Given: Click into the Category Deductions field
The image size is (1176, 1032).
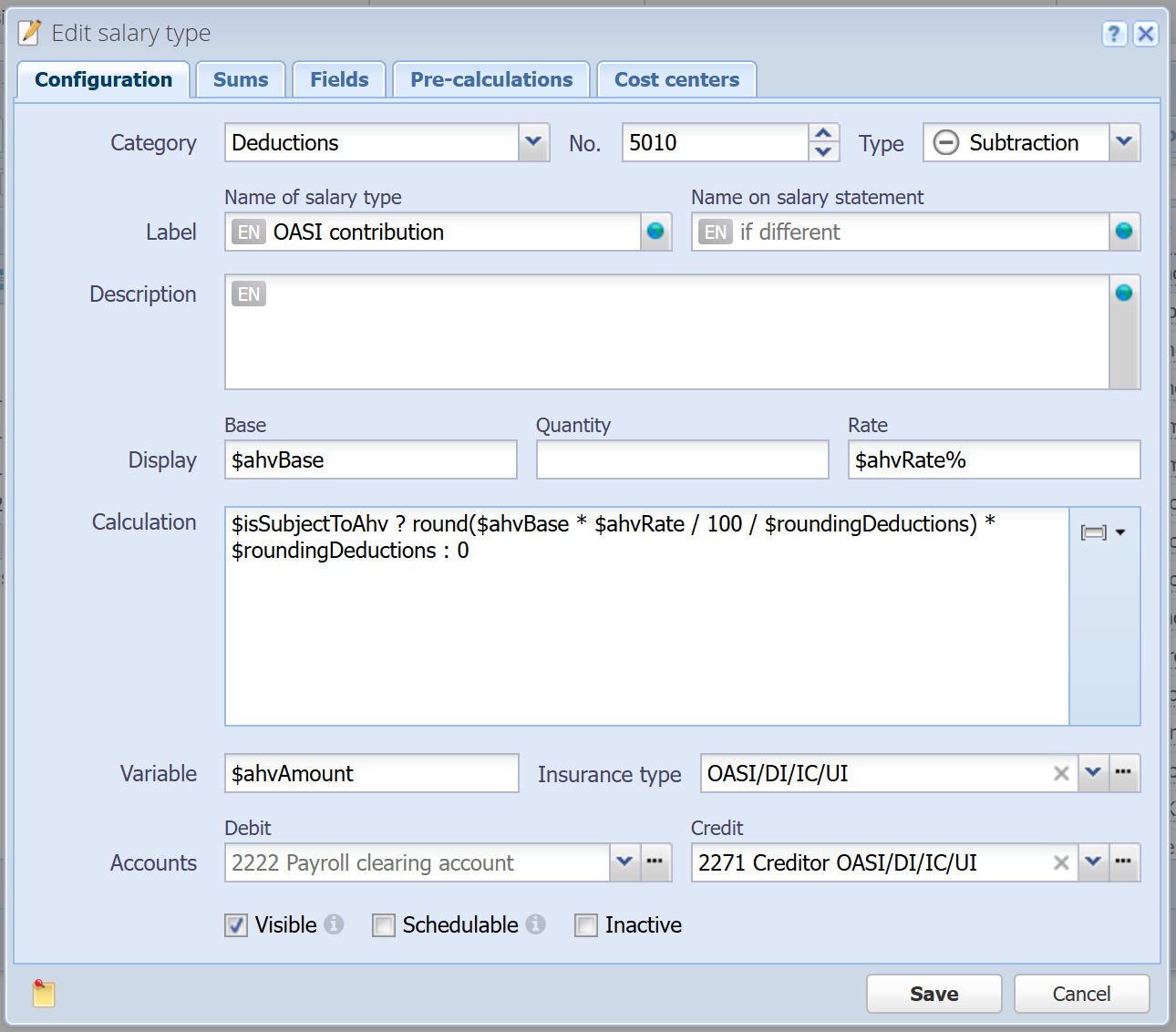Looking at the screenshot, I should pyautogui.click(x=372, y=142).
